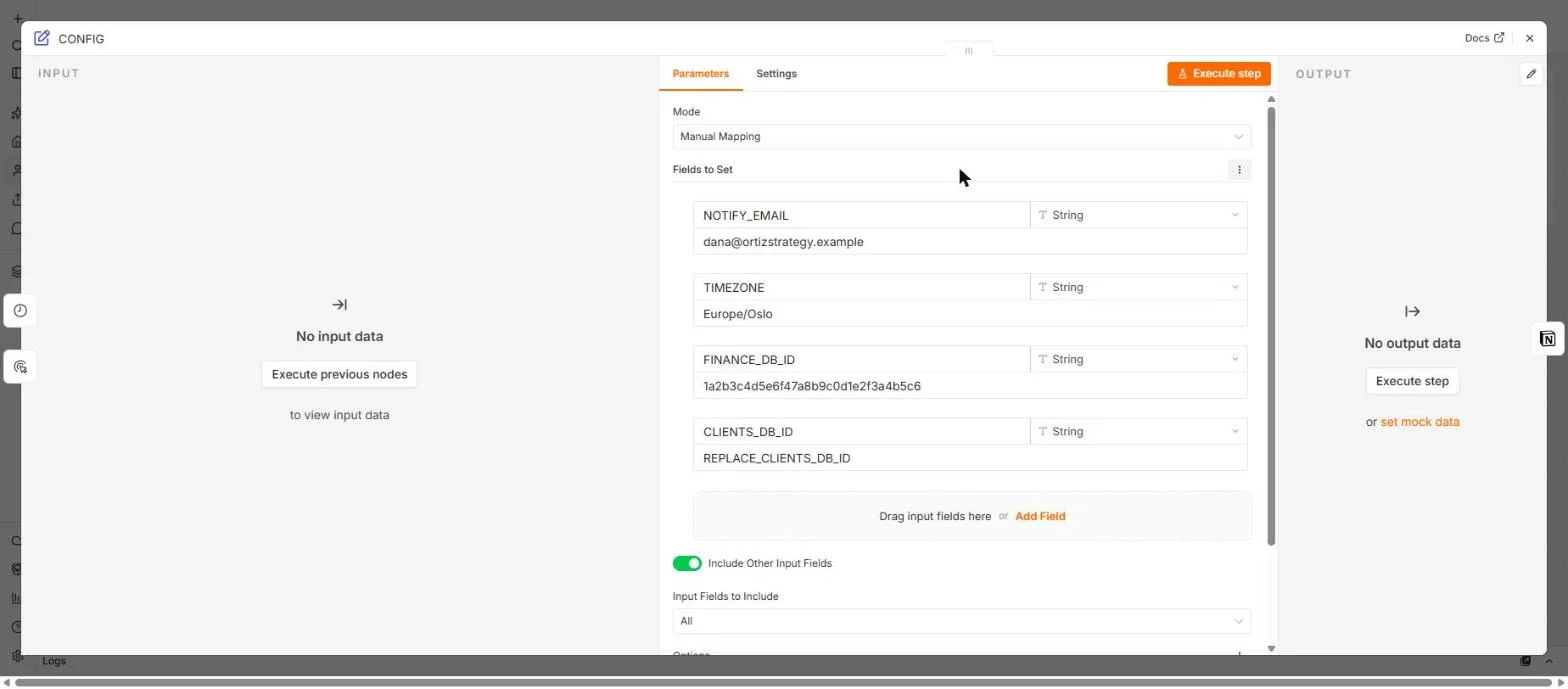
Task: Open type dropdown for CLIENTS_DB_ID field
Action: point(1138,431)
